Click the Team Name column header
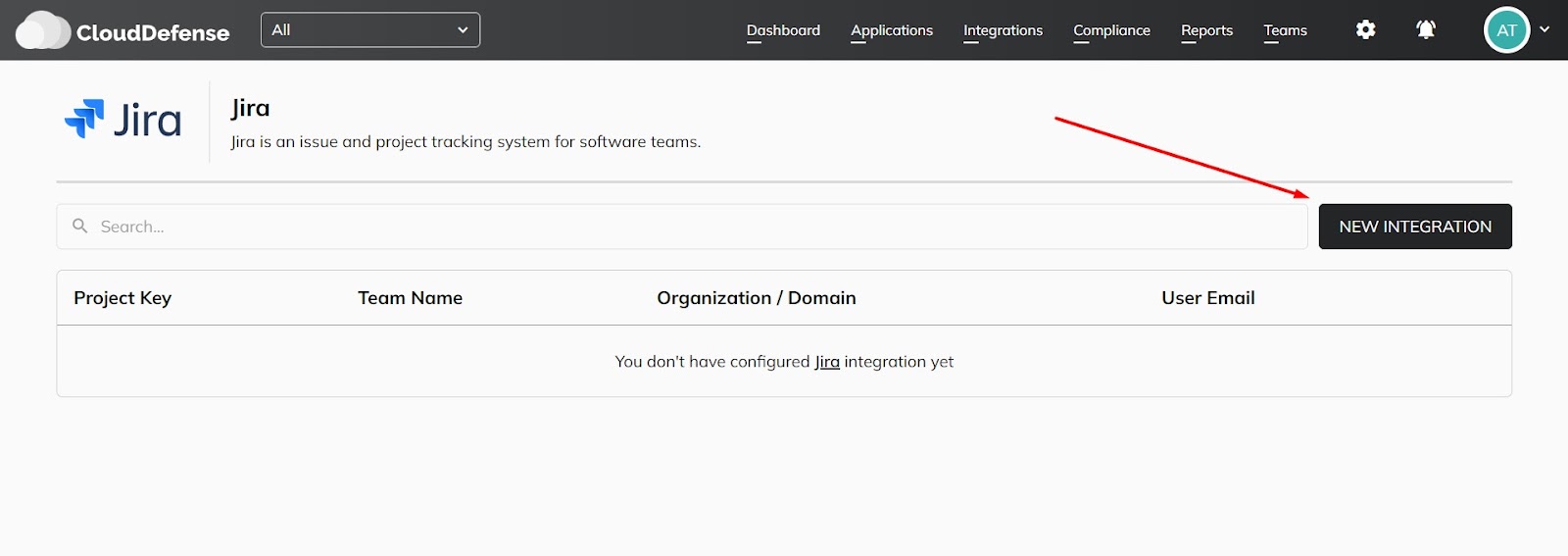1568x556 pixels. [x=410, y=298]
